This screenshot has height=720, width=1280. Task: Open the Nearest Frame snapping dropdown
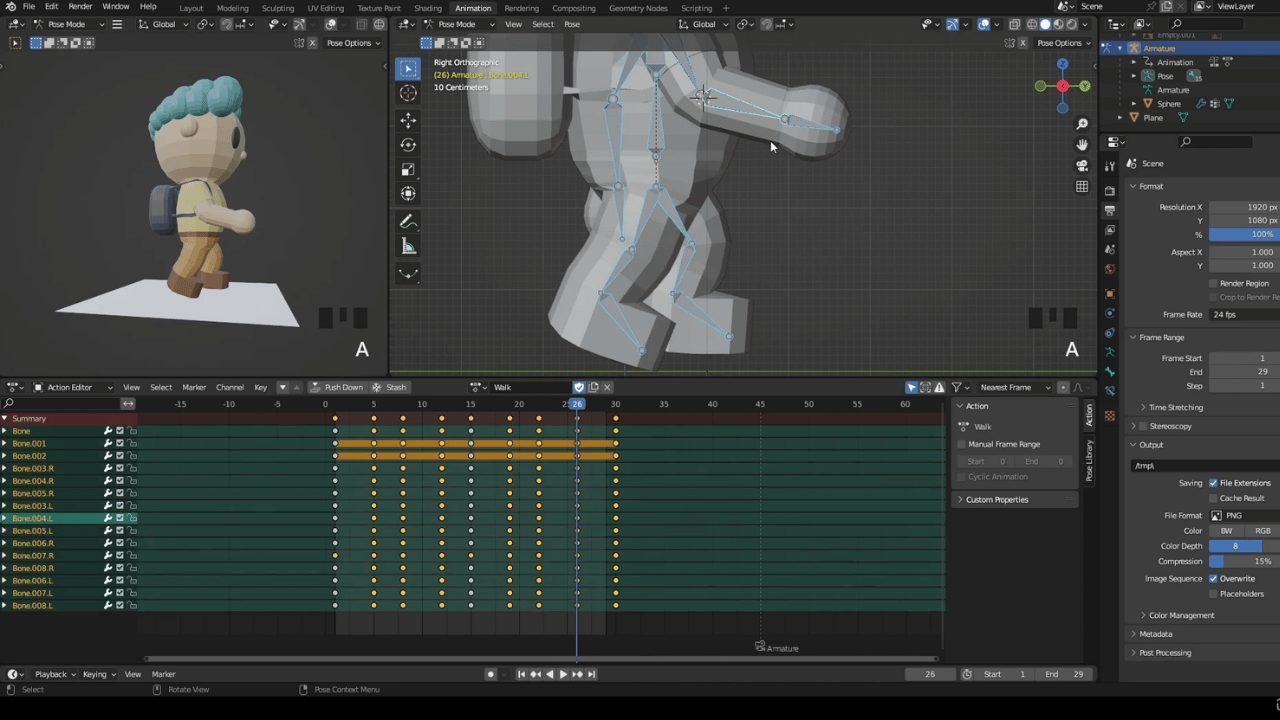1012,387
